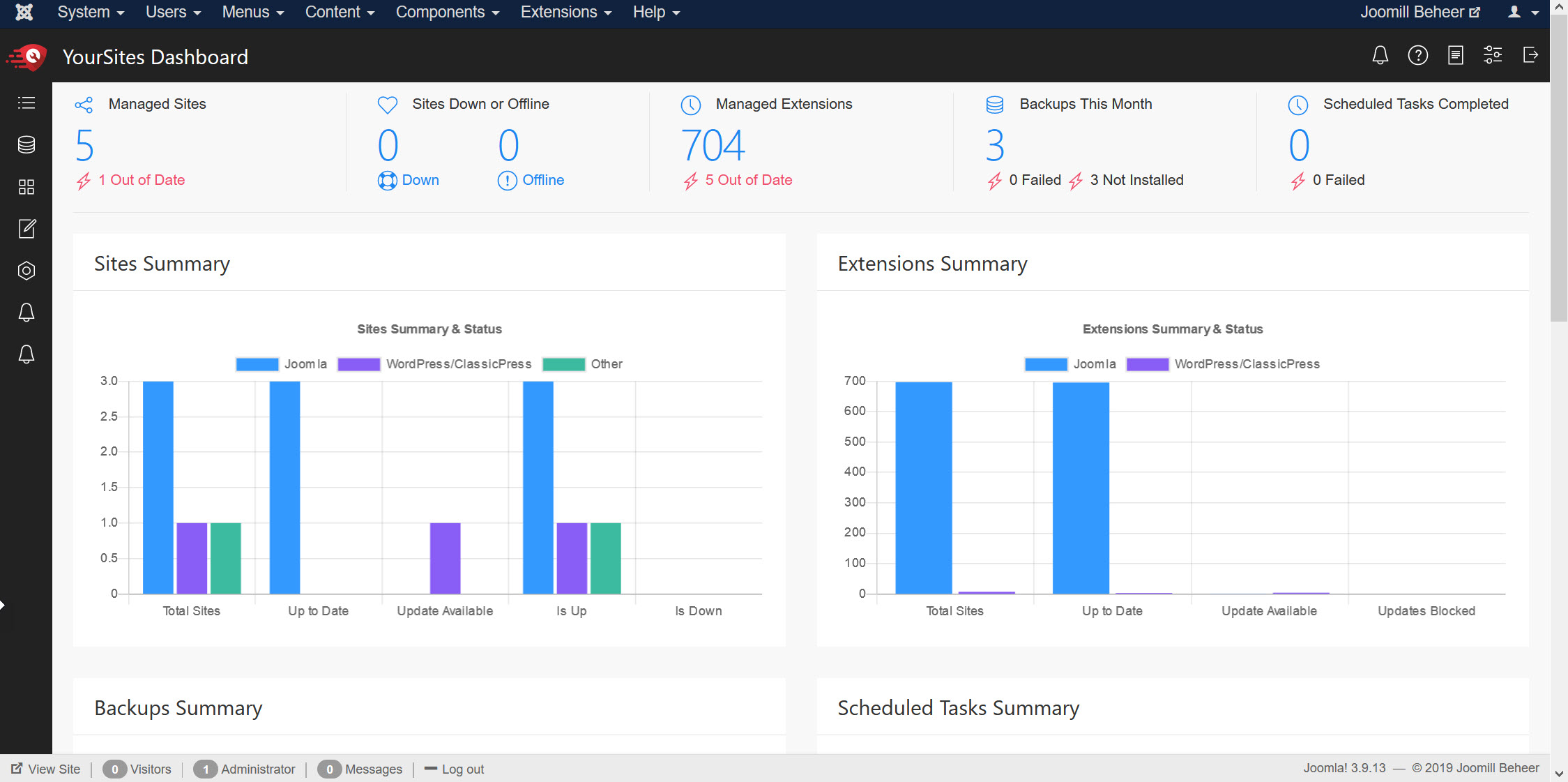The height and width of the screenshot is (782, 1568).
Task: Toggle Joomla dataset in Sites Summary legend
Action: pos(282,364)
